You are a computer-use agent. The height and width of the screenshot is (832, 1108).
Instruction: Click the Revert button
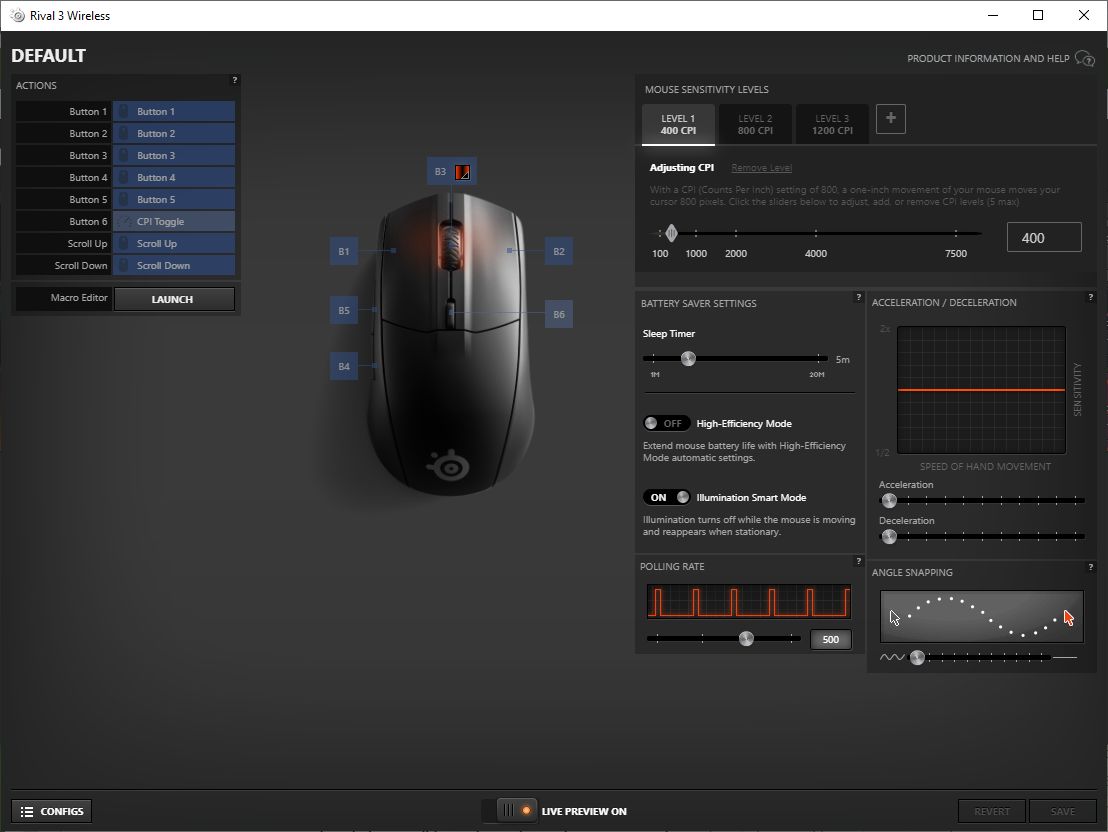coord(991,812)
